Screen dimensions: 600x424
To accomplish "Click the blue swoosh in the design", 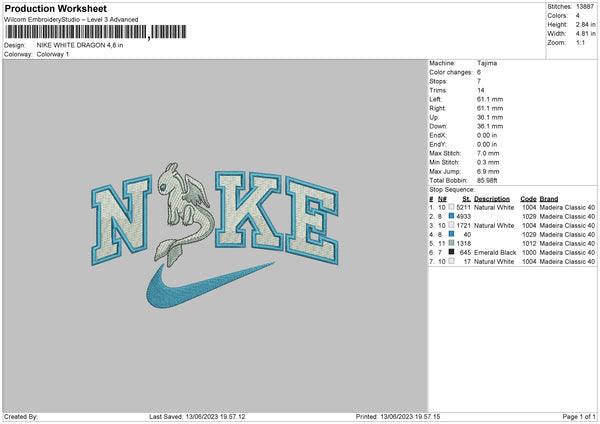I will point(210,286).
